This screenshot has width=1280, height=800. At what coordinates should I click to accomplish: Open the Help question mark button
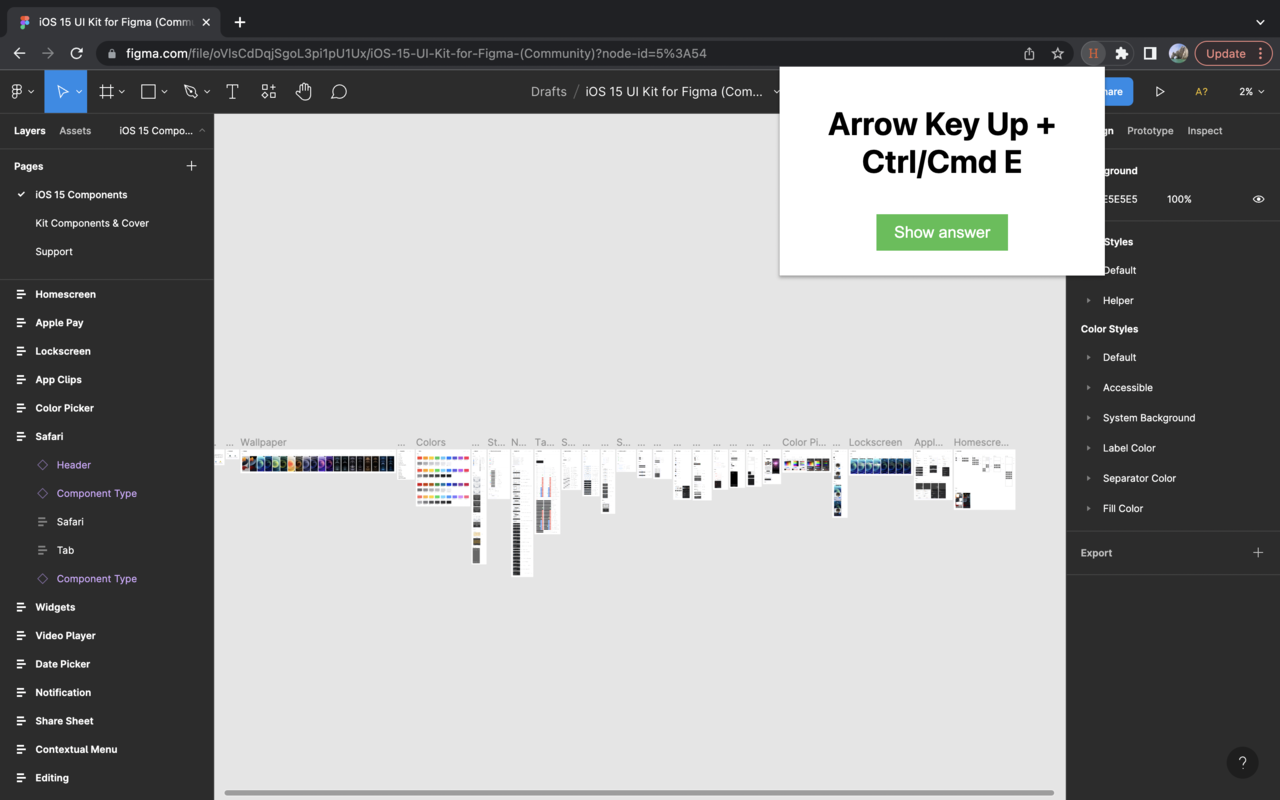[x=1242, y=762]
